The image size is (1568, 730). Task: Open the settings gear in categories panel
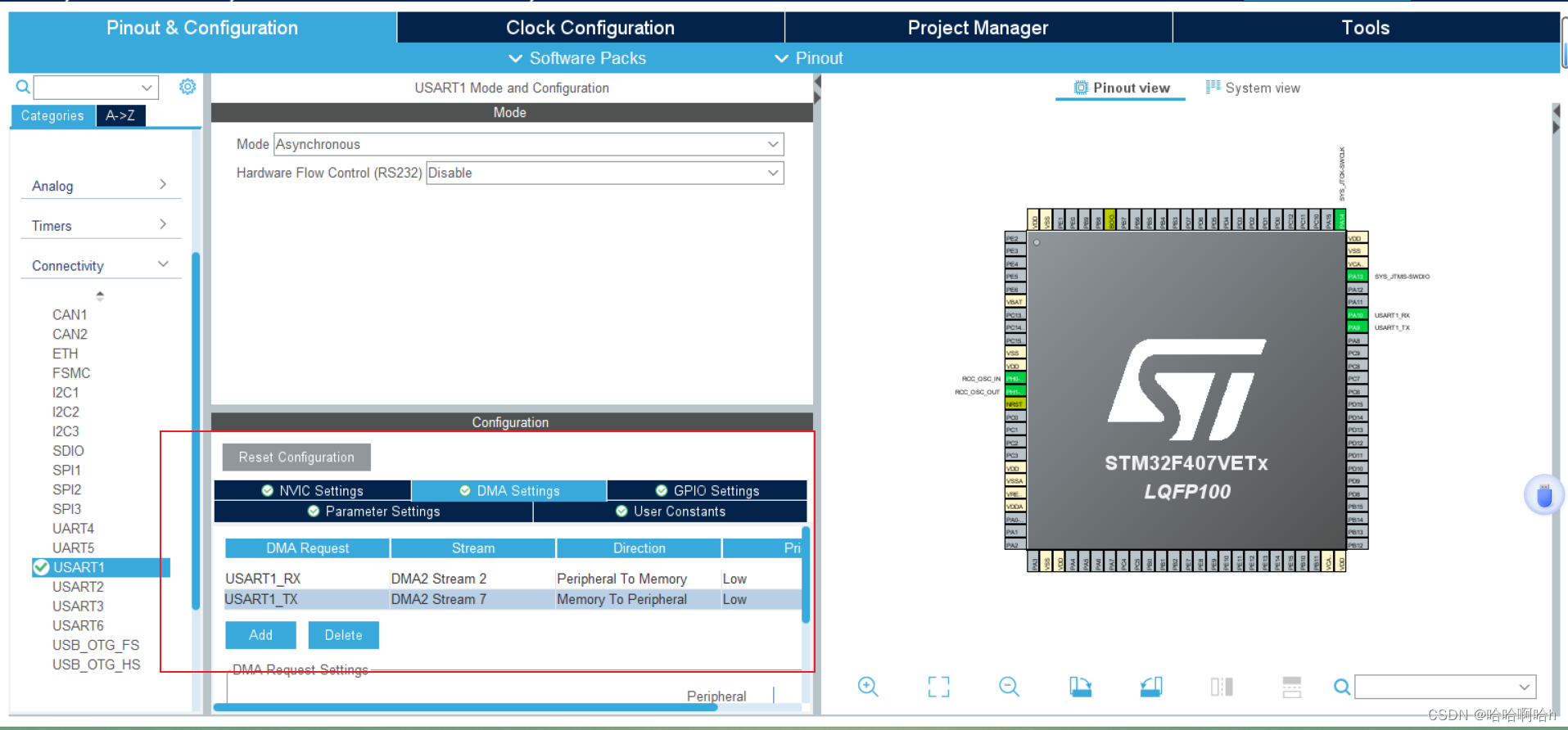click(x=188, y=87)
